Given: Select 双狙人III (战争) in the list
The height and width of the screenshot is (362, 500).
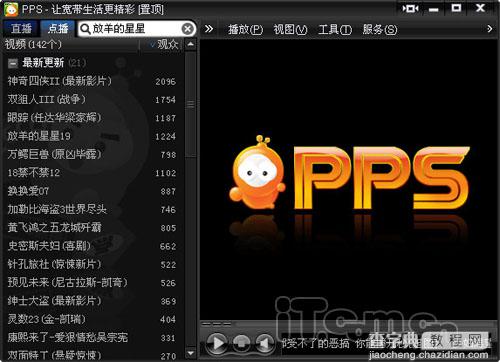Looking at the screenshot, I should (x=92, y=99).
